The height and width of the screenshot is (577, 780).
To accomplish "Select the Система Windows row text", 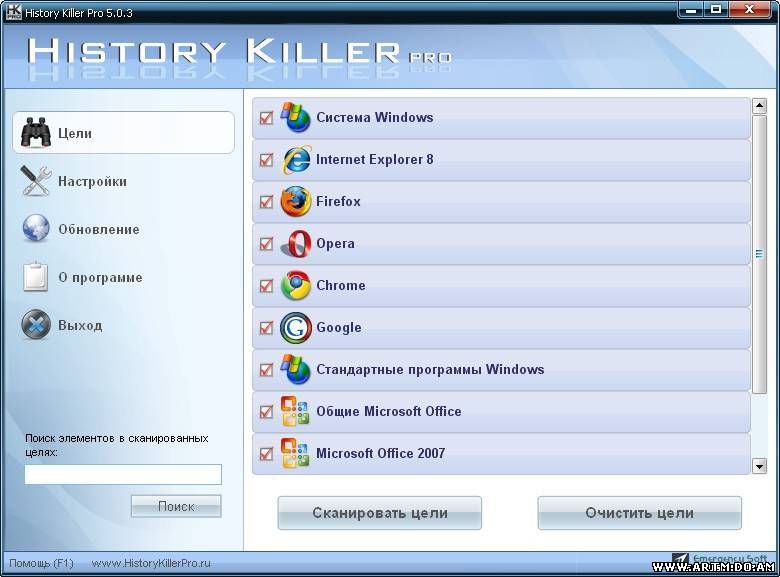I will point(375,117).
